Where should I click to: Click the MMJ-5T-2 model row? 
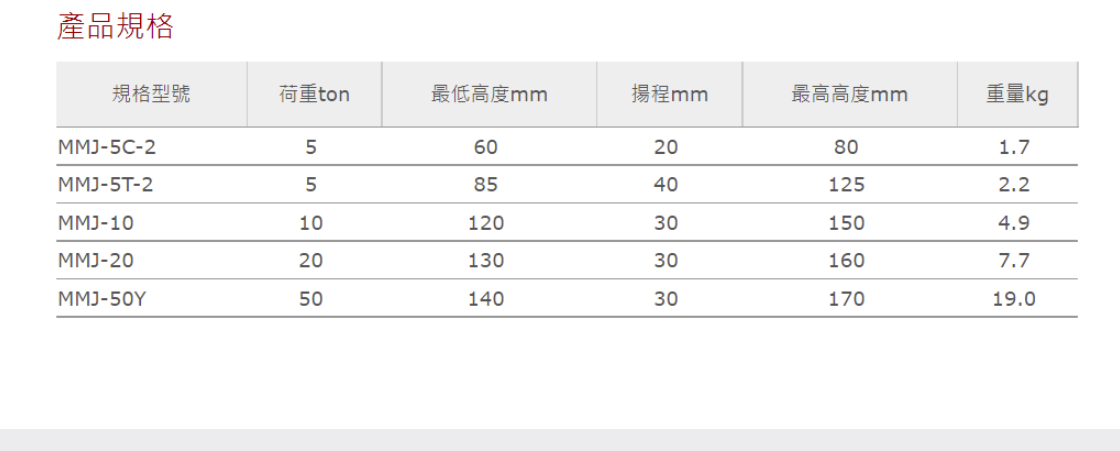107,185
